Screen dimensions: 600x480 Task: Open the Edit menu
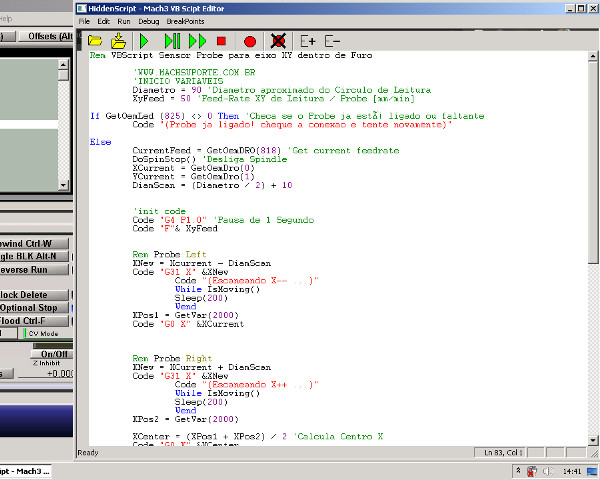coord(103,21)
